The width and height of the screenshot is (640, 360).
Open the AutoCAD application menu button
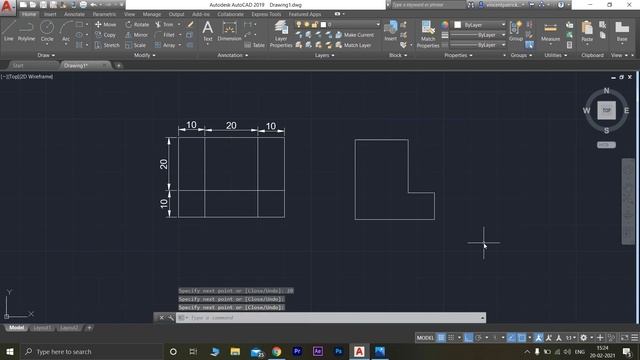[8, 7]
